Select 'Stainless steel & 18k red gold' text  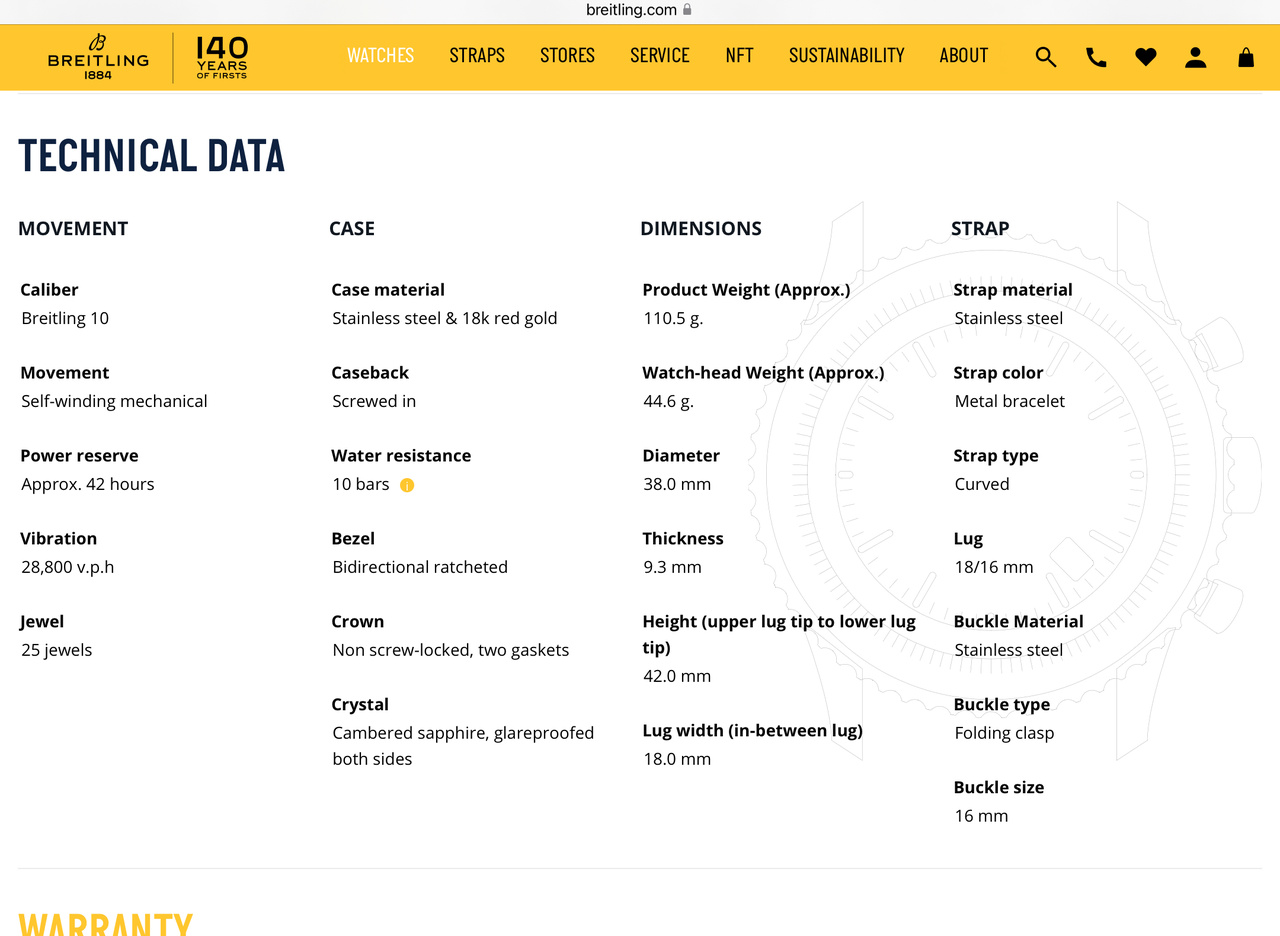[x=445, y=318]
